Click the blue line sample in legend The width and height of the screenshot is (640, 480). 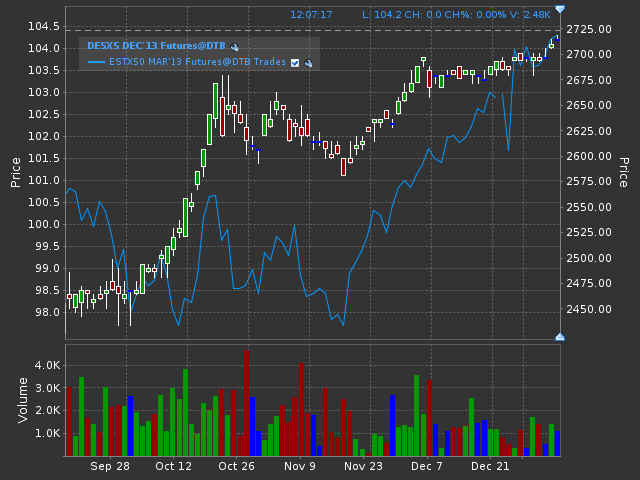pos(96,62)
